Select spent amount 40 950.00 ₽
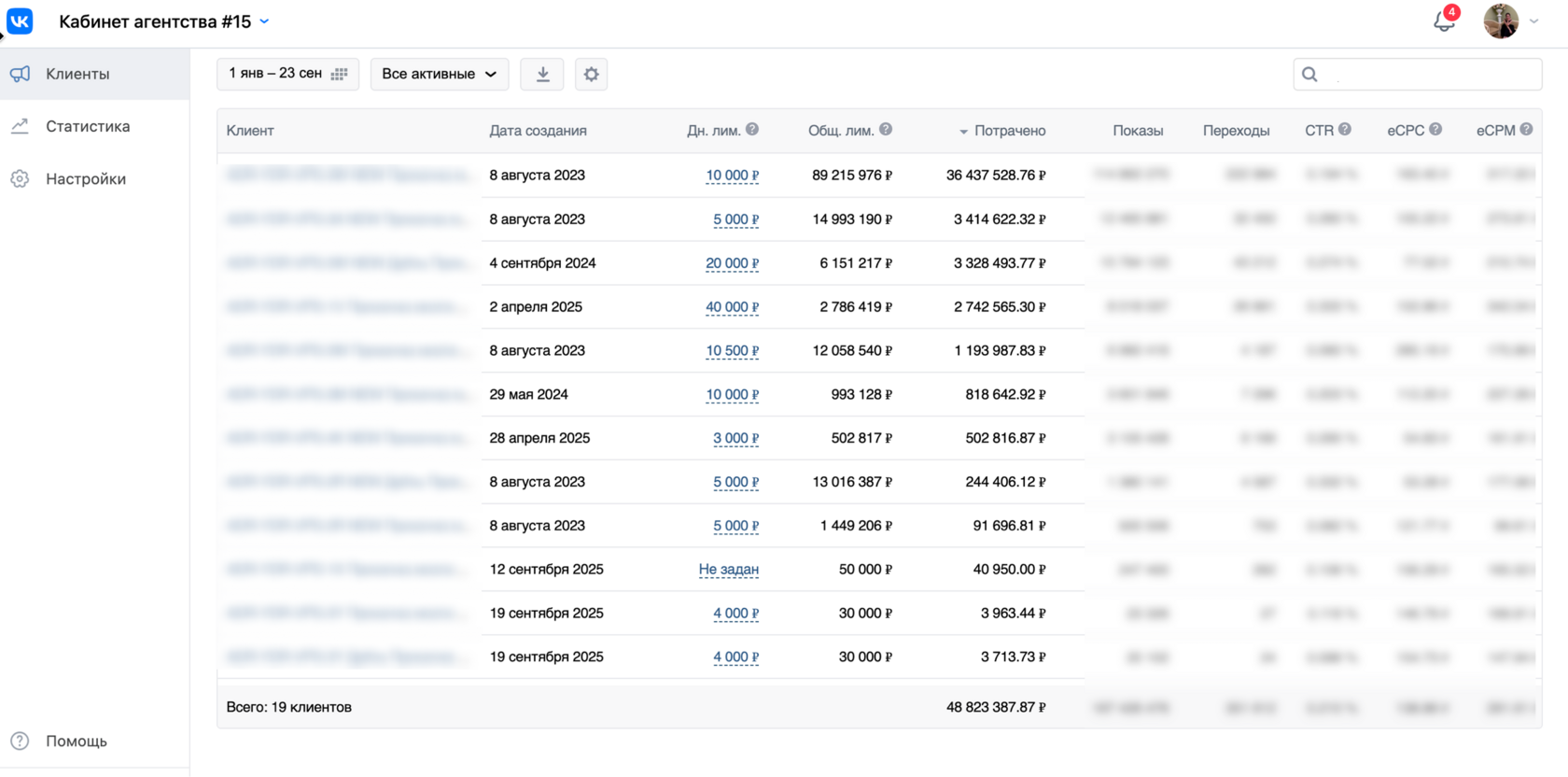 point(1009,570)
